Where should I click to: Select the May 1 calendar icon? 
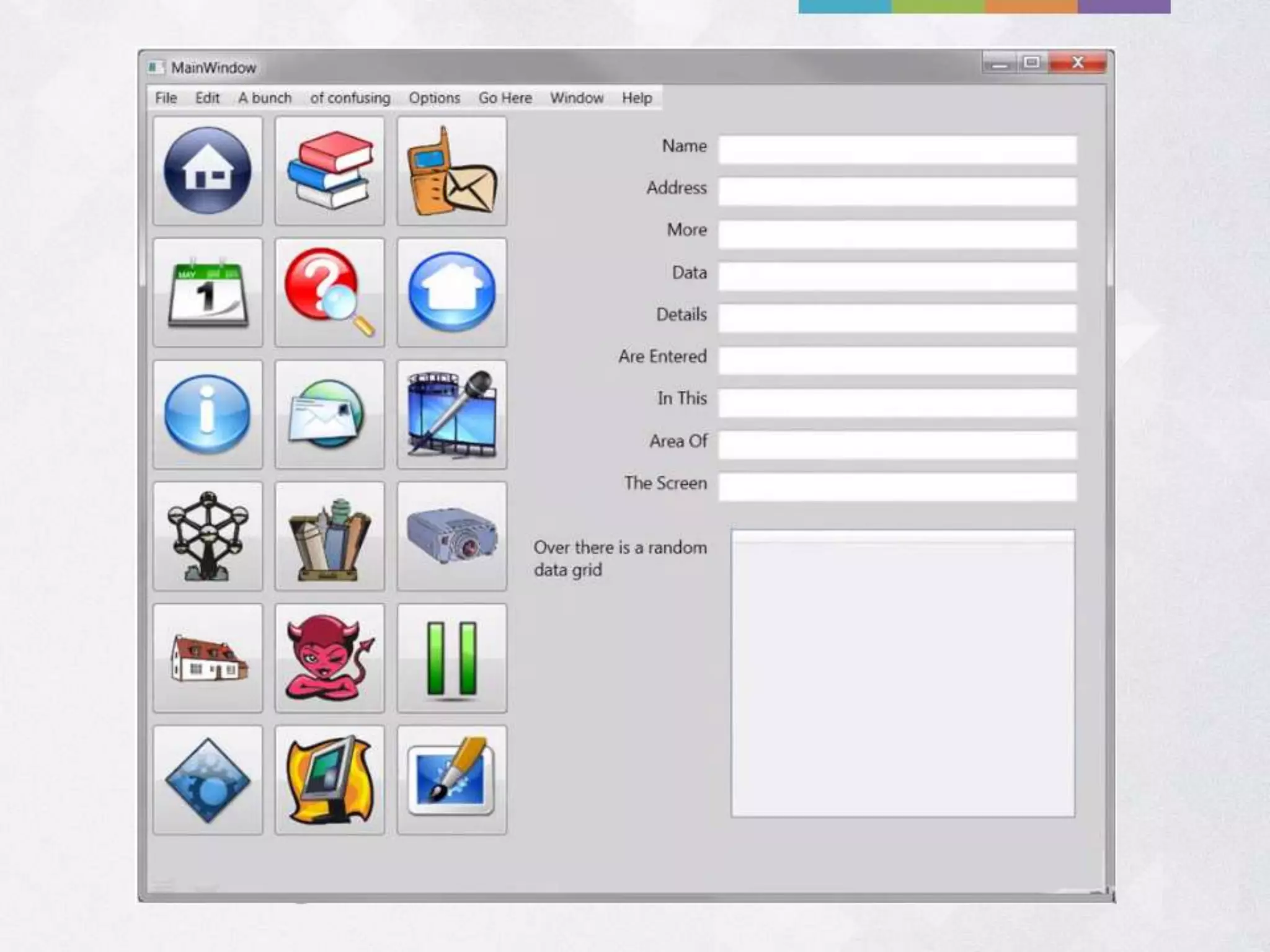point(208,293)
